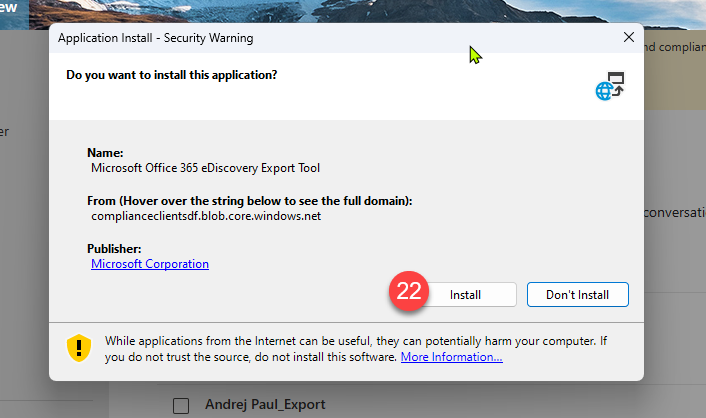Viewport: 706px width, 418px height.
Task: Open the More Information link
Action: [x=451, y=357]
